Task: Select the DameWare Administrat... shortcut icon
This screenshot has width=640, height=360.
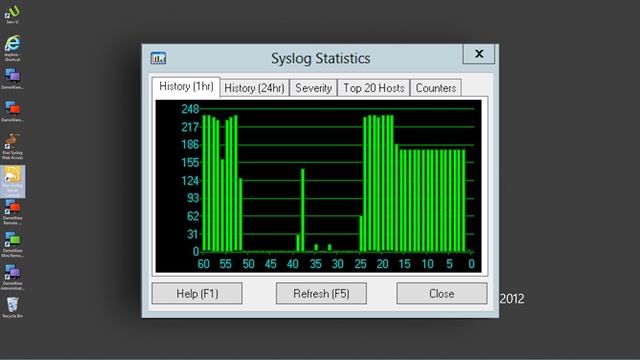Action: click(12, 277)
